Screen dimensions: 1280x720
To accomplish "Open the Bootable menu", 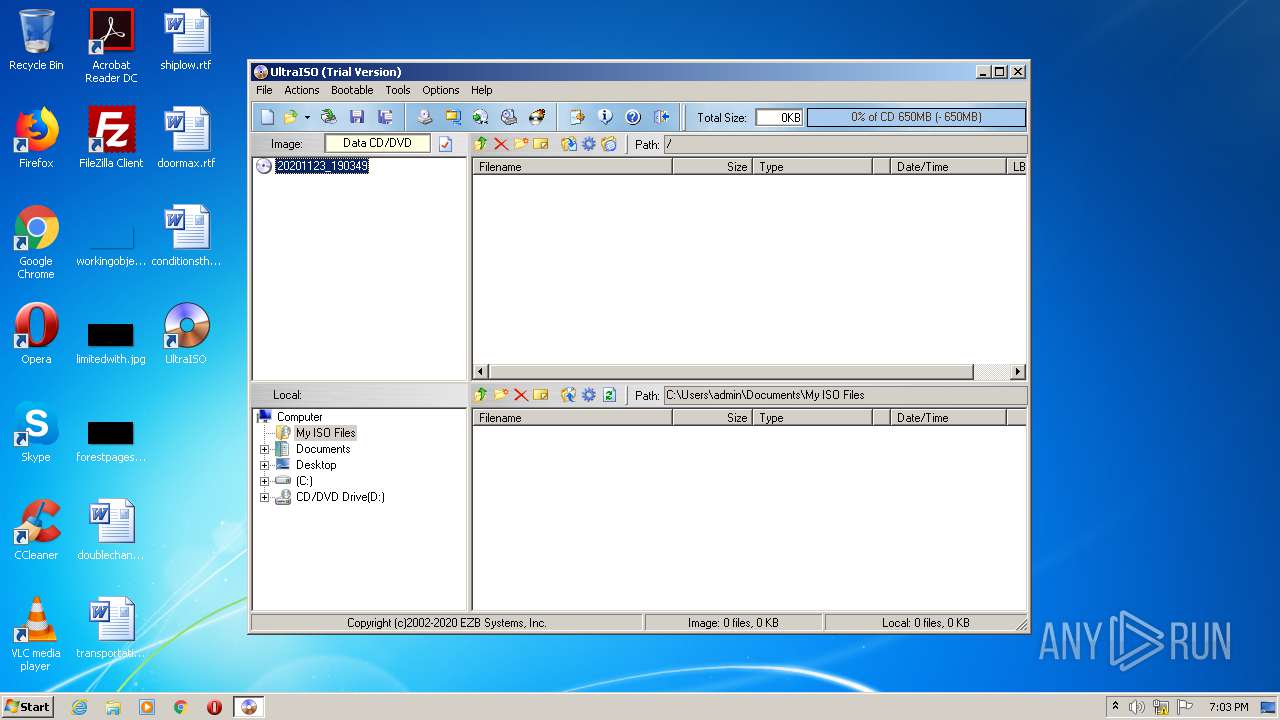I will point(352,90).
